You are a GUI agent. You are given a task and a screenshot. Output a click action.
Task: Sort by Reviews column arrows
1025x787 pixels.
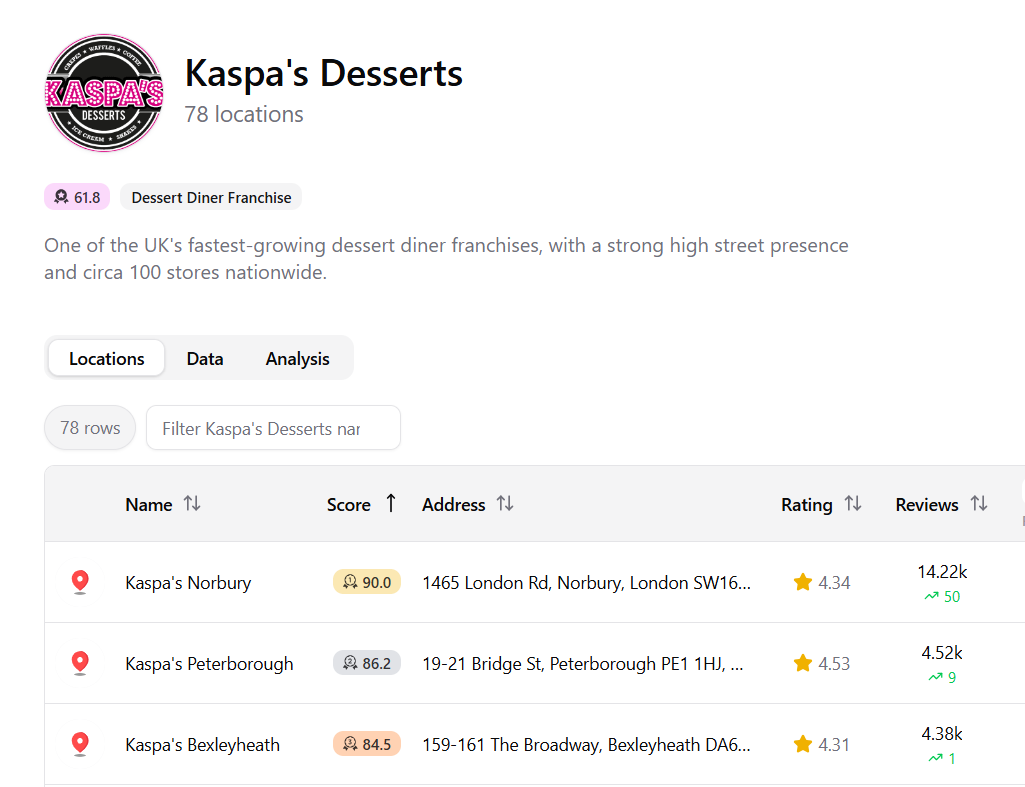pos(979,504)
